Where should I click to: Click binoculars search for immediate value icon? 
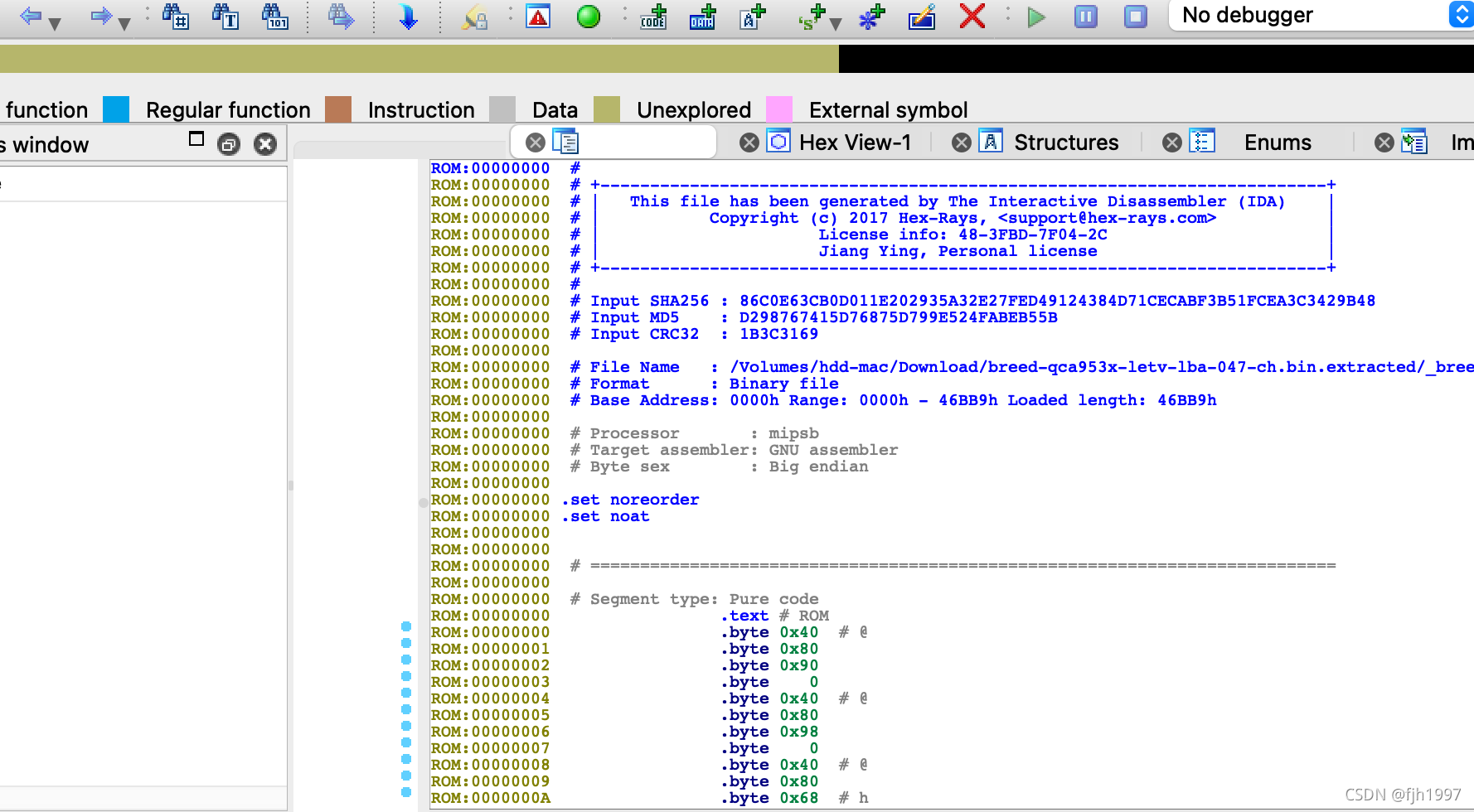pyautogui.click(x=175, y=16)
